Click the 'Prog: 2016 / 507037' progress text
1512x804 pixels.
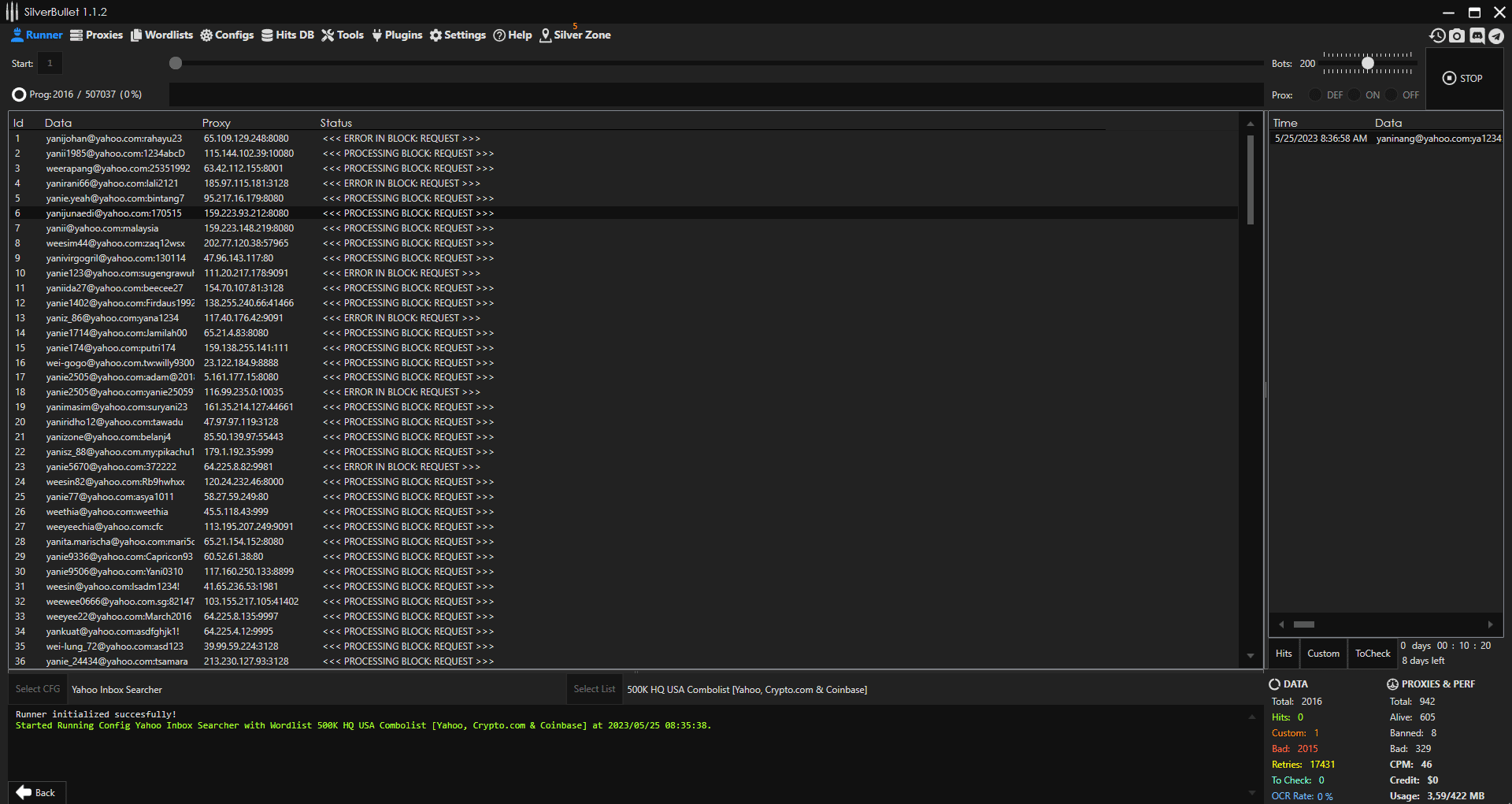pyautogui.click(x=85, y=94)
